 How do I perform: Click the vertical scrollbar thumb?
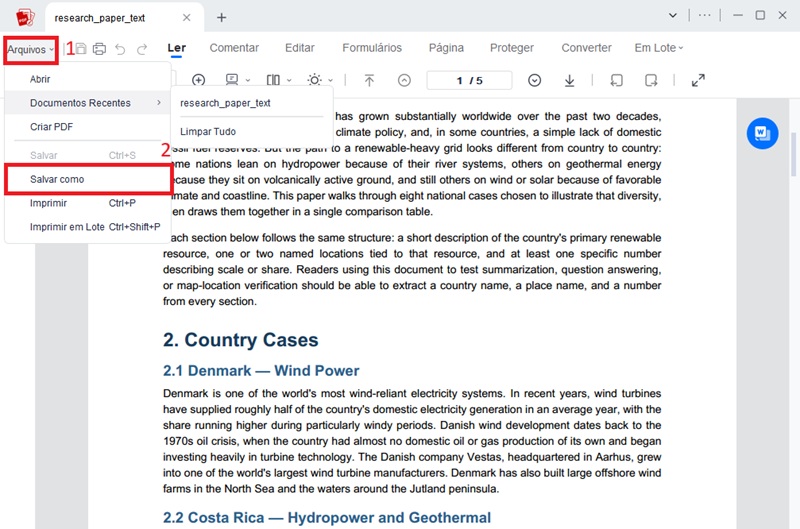[x=793, y=154]
